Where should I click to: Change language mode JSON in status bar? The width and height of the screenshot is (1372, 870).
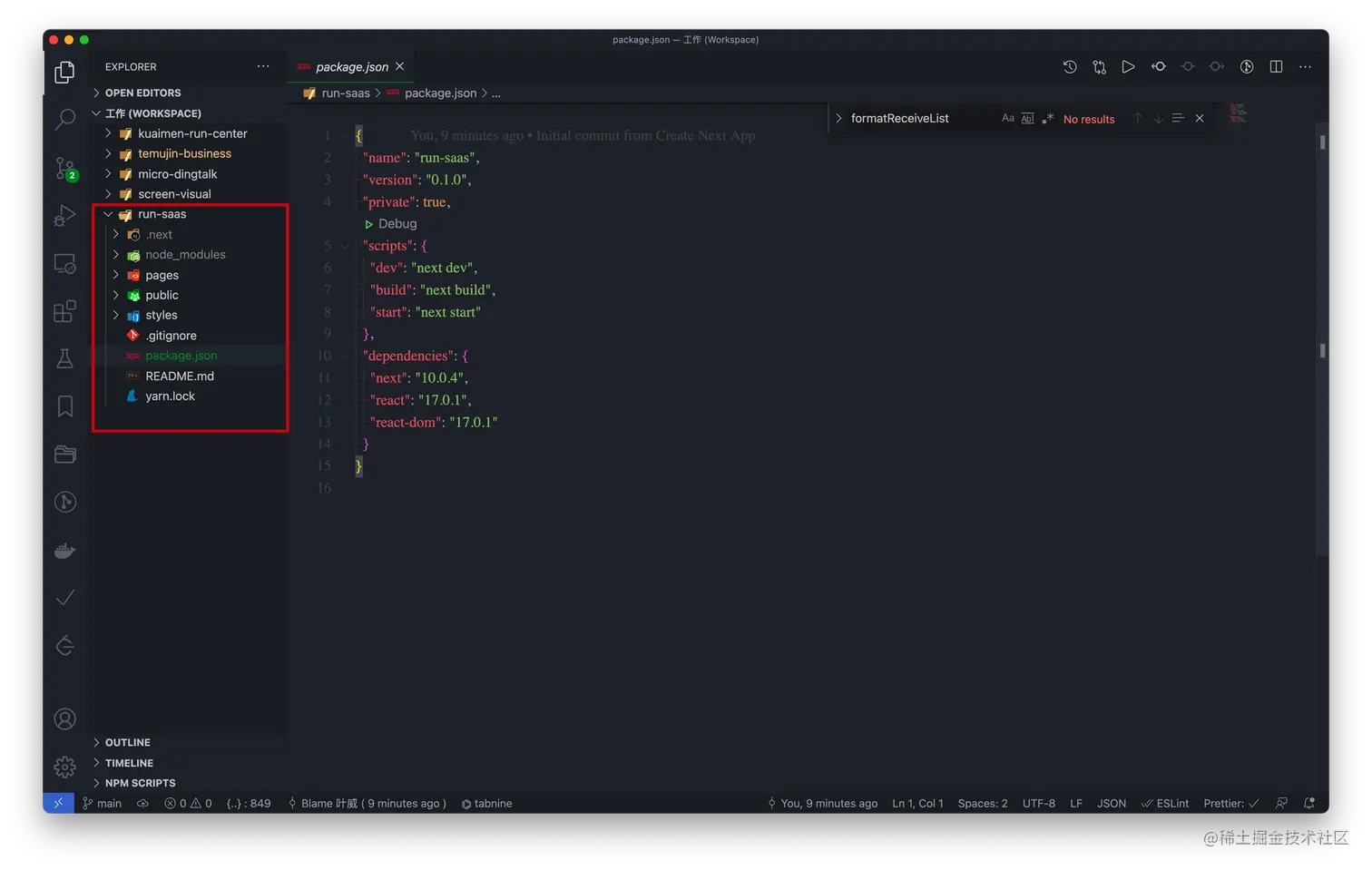[1112, 803]
